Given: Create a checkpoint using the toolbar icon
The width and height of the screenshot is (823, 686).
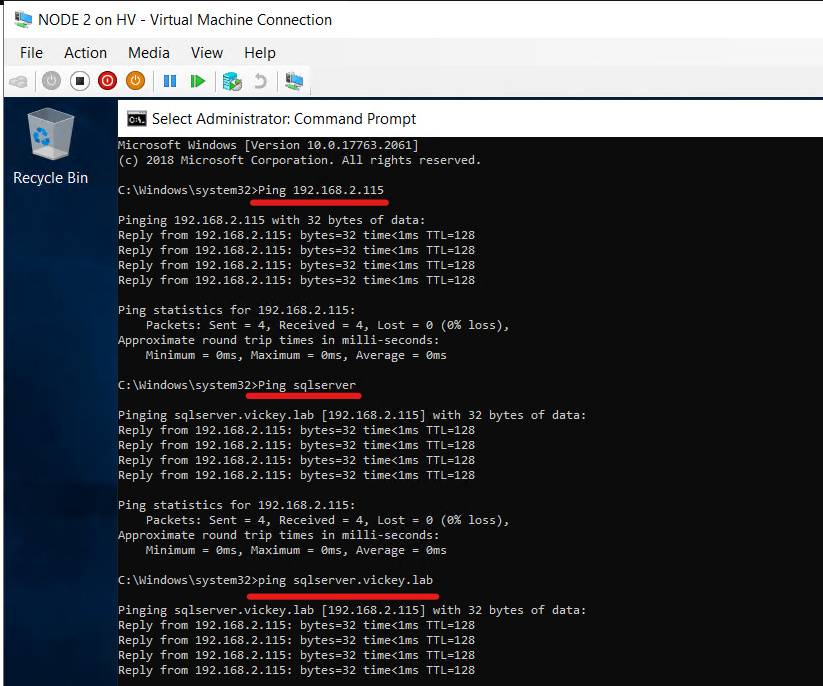Looking at the screenshot, I should [232, 81].
